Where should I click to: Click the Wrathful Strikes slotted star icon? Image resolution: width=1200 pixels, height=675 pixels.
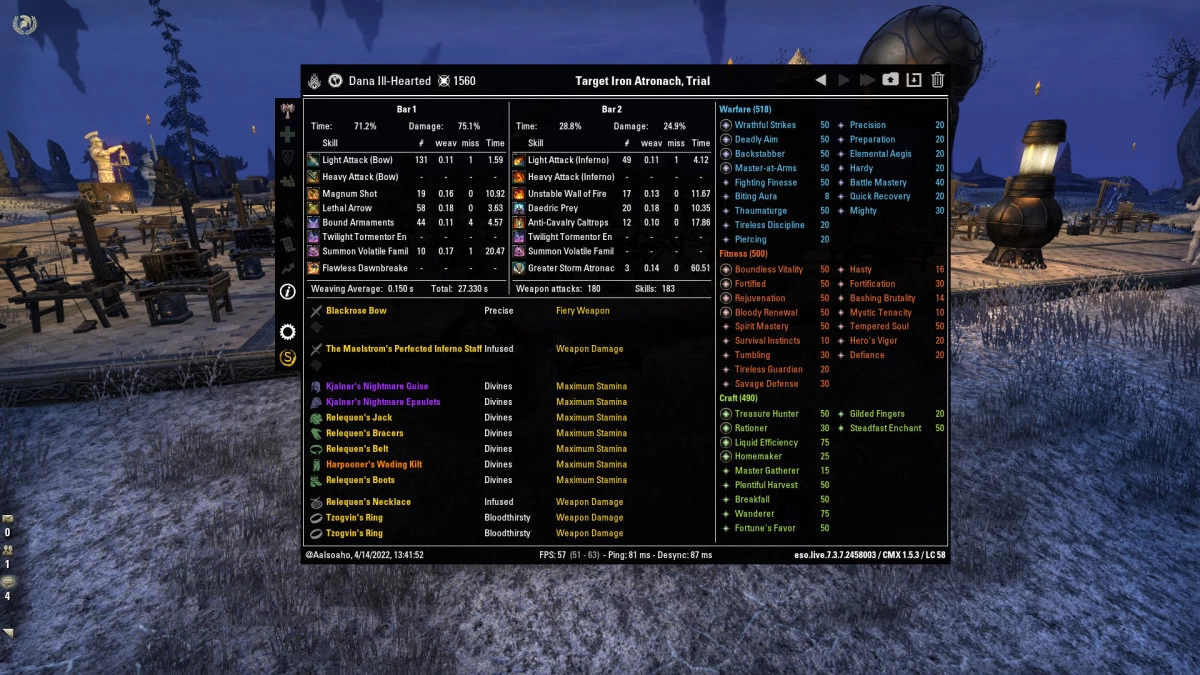[726, 125]
